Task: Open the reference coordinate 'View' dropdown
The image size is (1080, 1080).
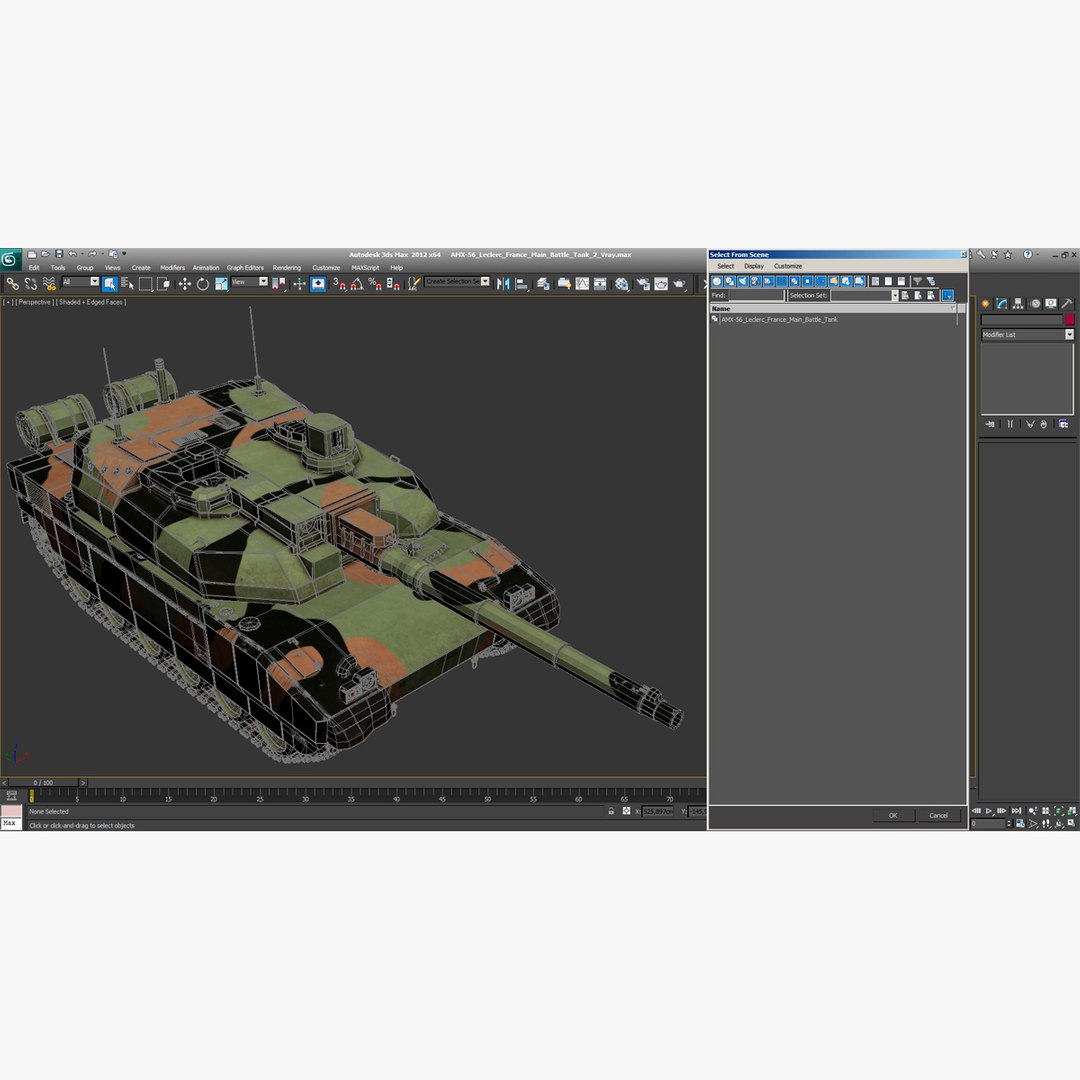Action: tap(263, 282)
